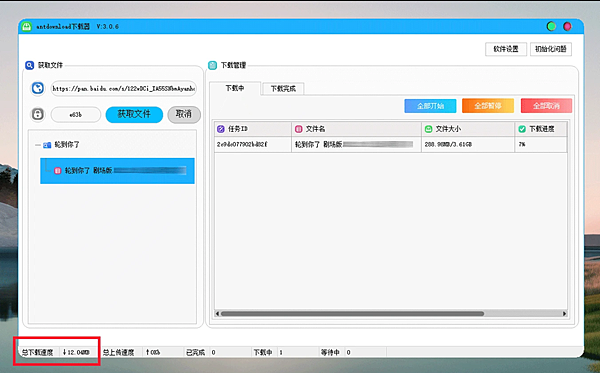This screenshot has width=600, height=373.
Task: Select the file name cell 轮到你了 剧场版 in table
Action: (x=356, y=144)
